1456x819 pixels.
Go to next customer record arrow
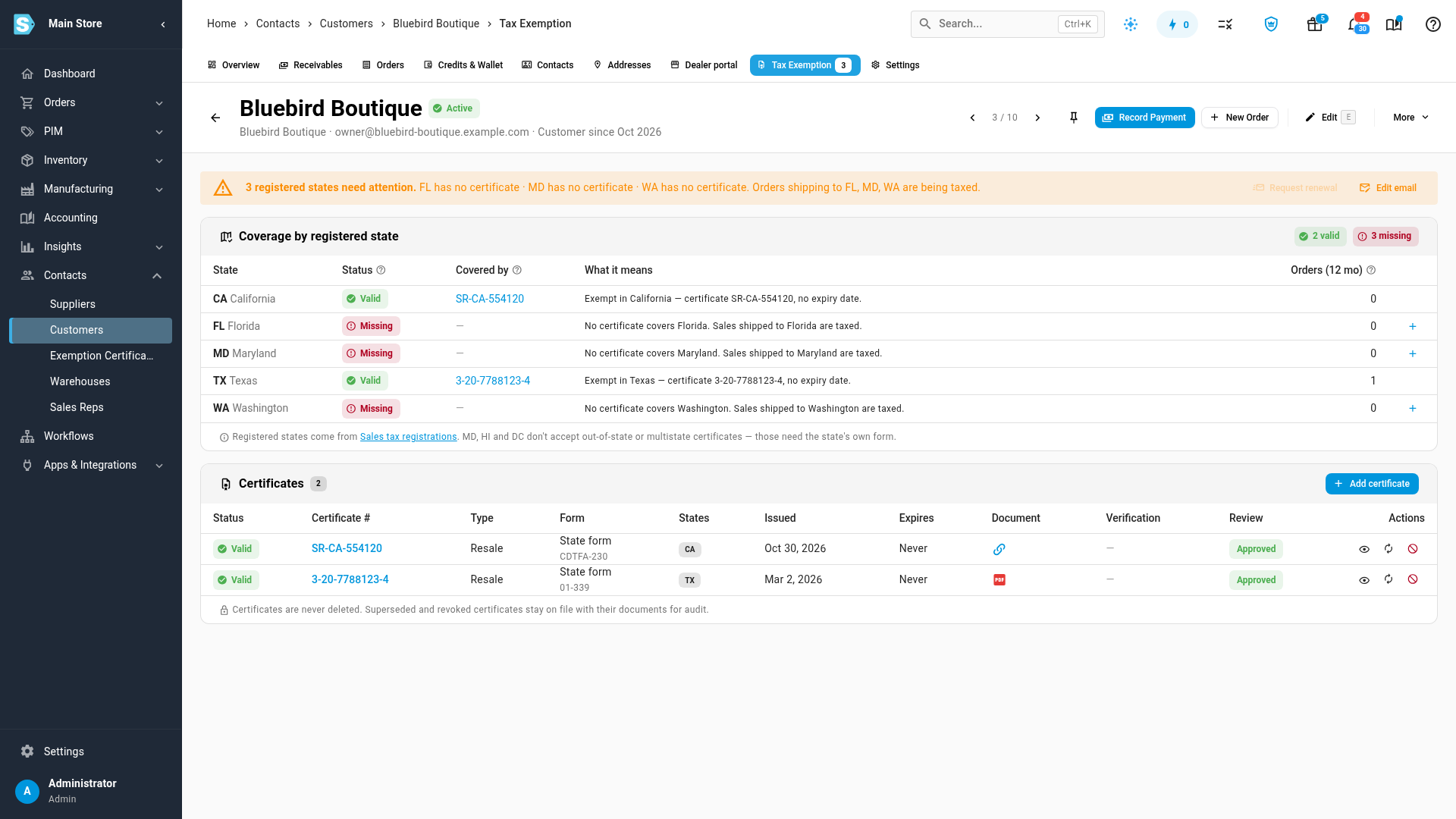(1037, 118)
